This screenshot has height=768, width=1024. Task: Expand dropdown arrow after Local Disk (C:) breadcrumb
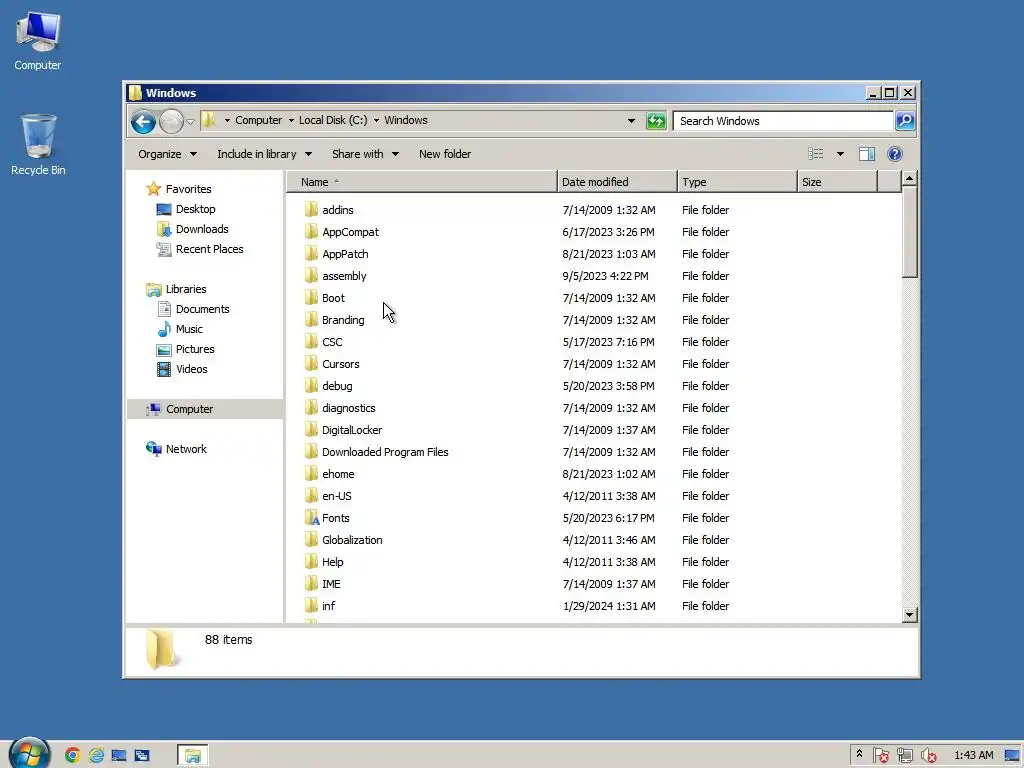click(x=376, y=121)
